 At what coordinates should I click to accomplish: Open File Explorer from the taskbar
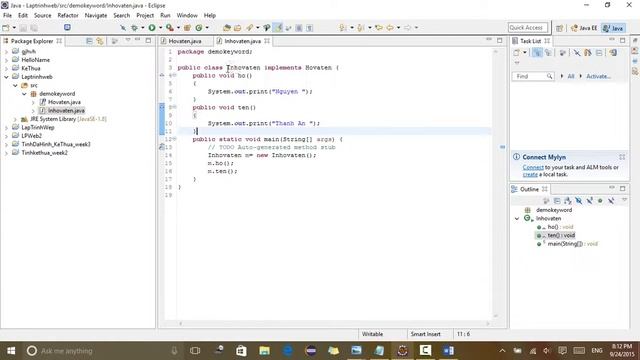[264, 350]
